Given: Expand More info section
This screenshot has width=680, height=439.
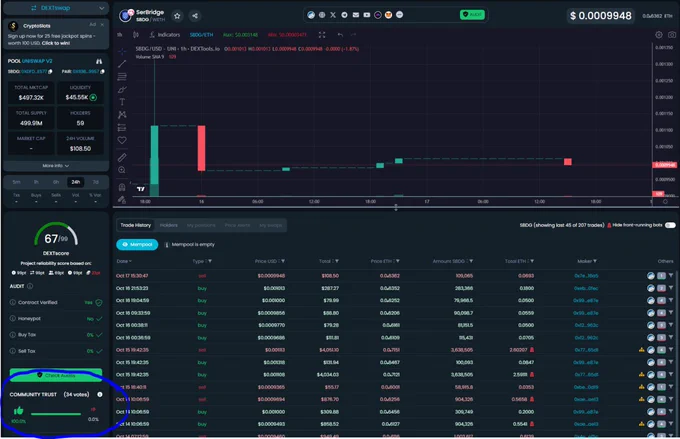Looking at the screenshot, I should pos(56,166).
